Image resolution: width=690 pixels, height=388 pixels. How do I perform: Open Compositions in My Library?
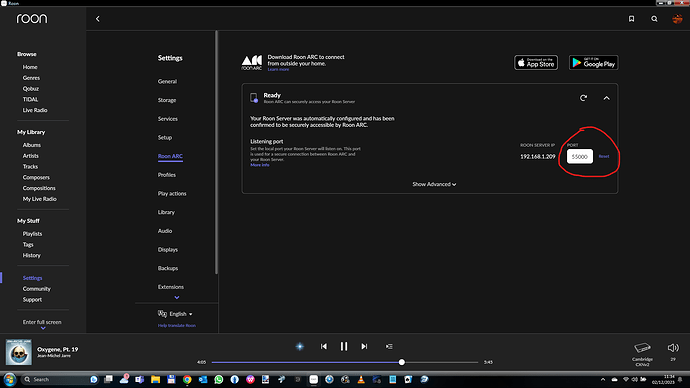(x=39, y=188)
